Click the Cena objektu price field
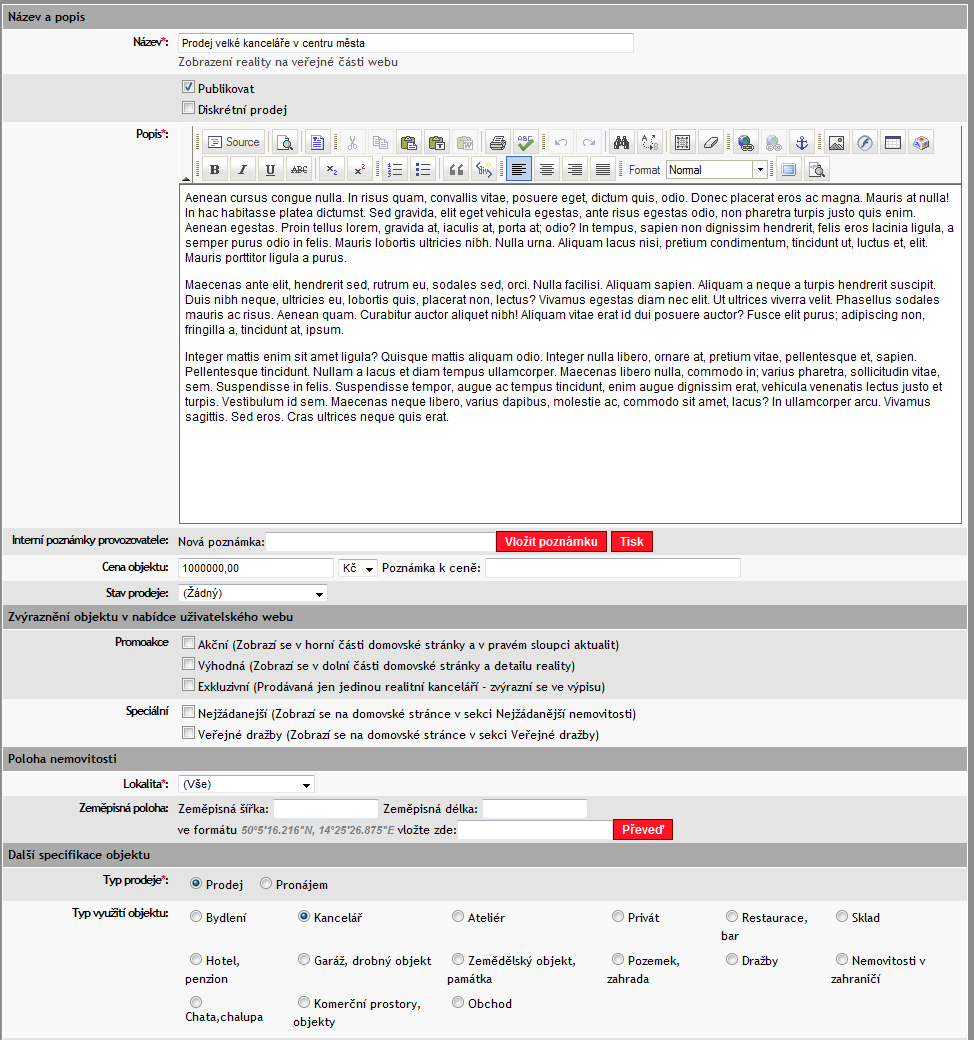Image resolution: width=974 pixels, height=1040 pixels. [255, 568]
